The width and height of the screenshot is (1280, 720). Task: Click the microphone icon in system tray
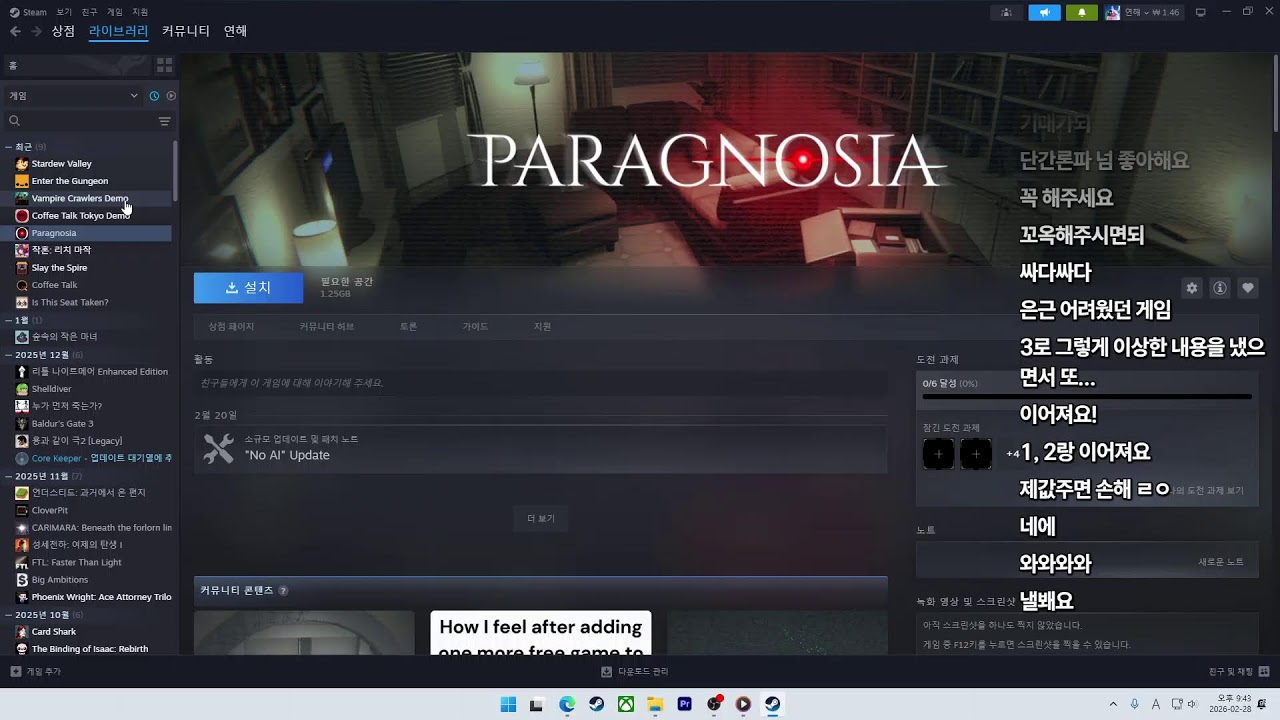[1135, 704]
